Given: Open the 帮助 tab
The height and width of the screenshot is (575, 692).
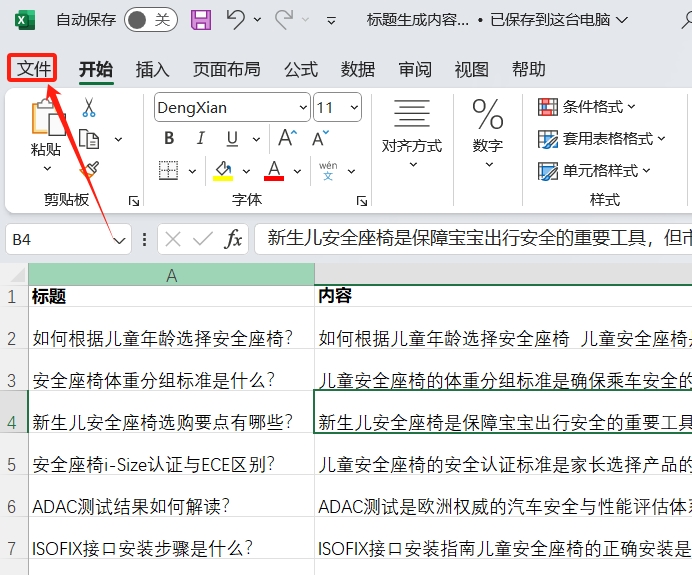Looking at the screenshot, I should [x=528, y=69].
